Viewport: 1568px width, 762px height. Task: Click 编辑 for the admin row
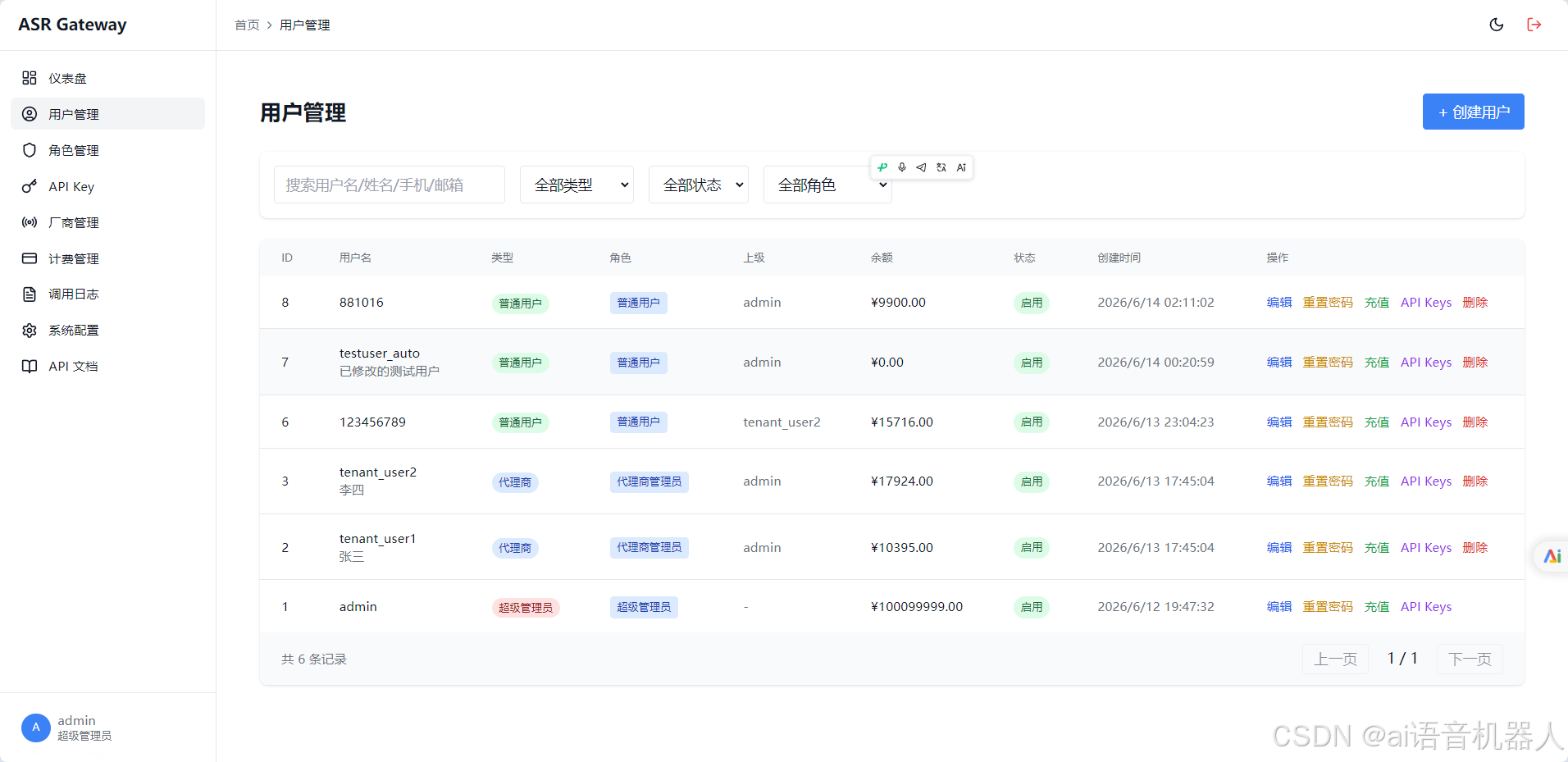click(1279, 607)
